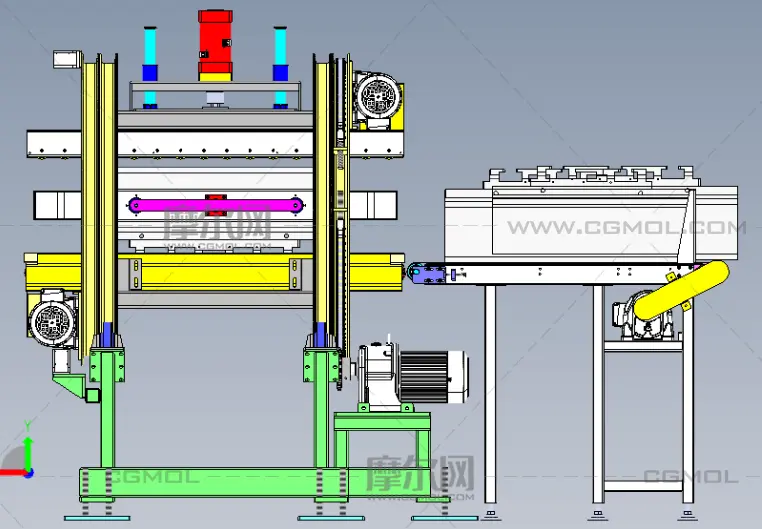Select the red cylinder at top center
Viewport: 762px width, 529px height.
(215, 42)
